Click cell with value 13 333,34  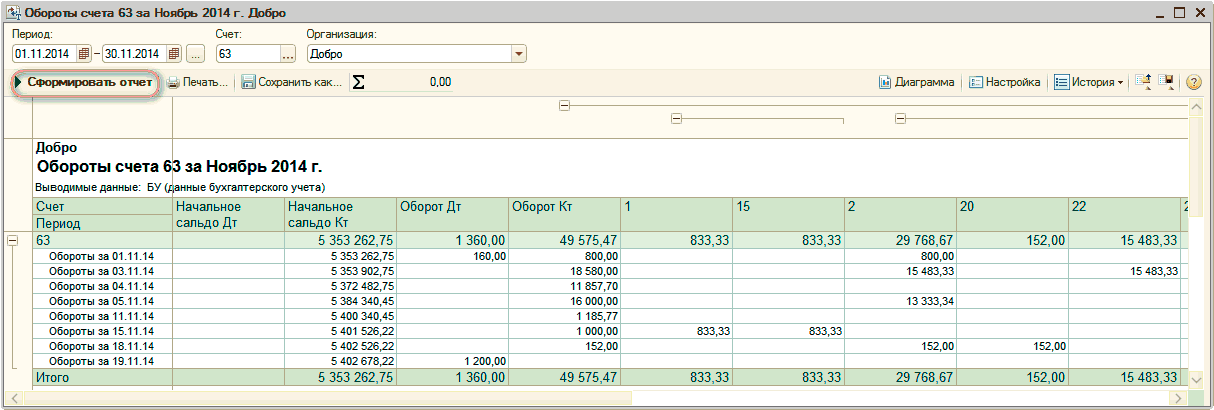[901, 301]
